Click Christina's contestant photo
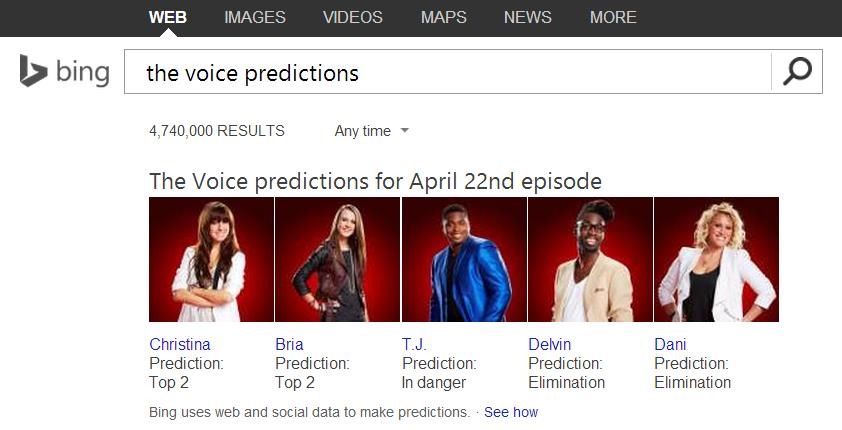The width and height of the screenshot is (842, 430). (211, 259)
